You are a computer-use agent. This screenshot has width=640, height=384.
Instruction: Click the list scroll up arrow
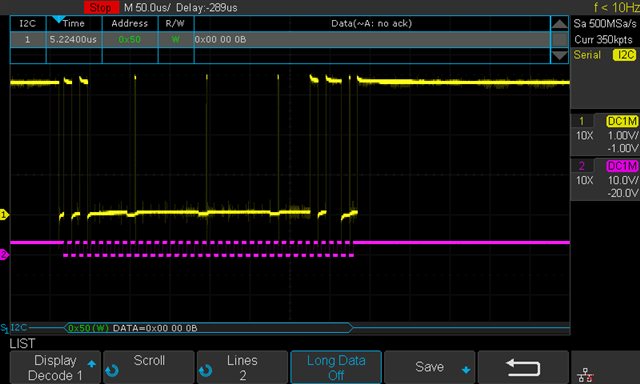pyautogui.click(x=559, y=24)
